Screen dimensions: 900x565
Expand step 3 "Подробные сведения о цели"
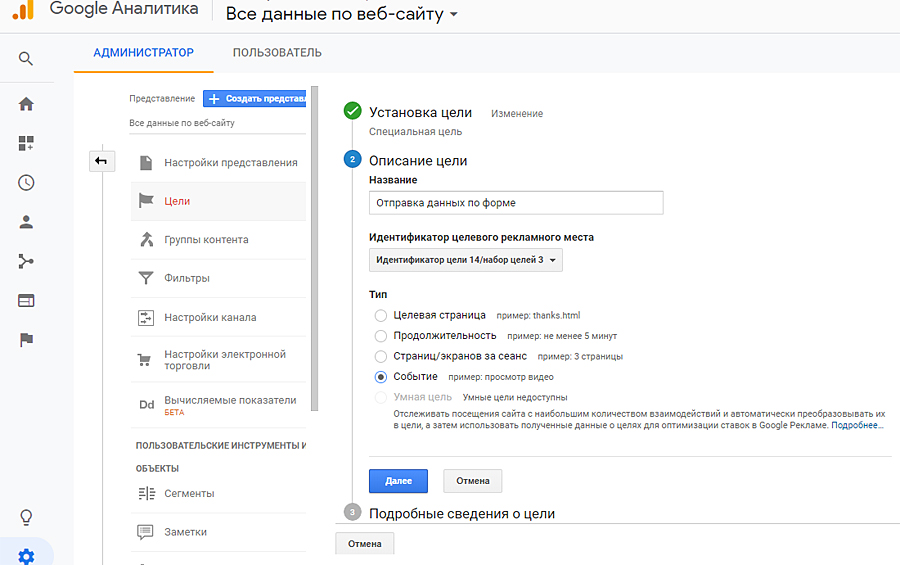pos(461,513)
